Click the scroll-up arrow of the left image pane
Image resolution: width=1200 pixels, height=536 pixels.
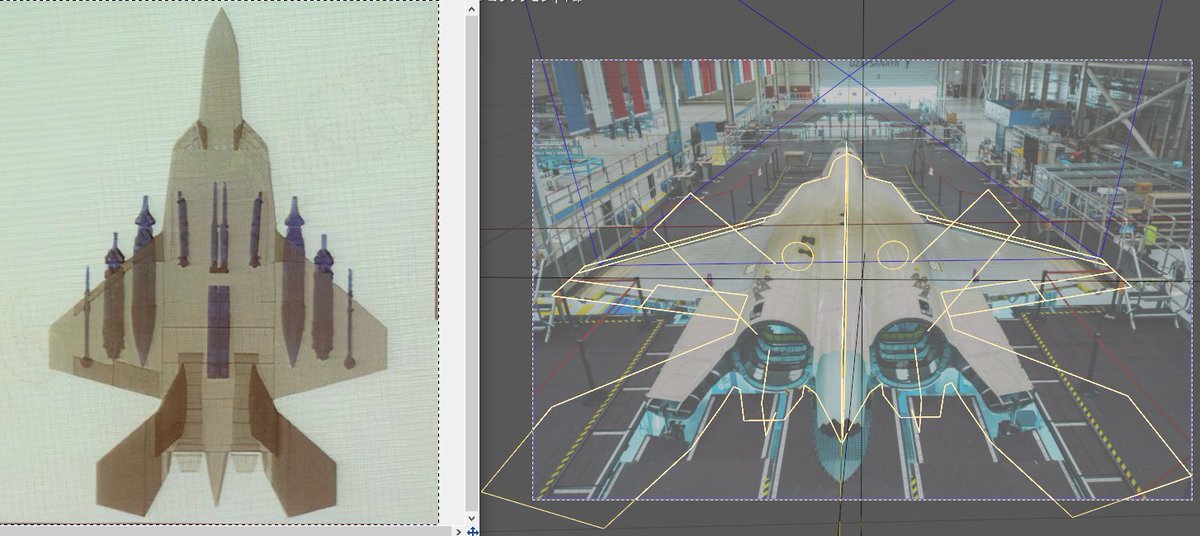(x=473, y=7)
